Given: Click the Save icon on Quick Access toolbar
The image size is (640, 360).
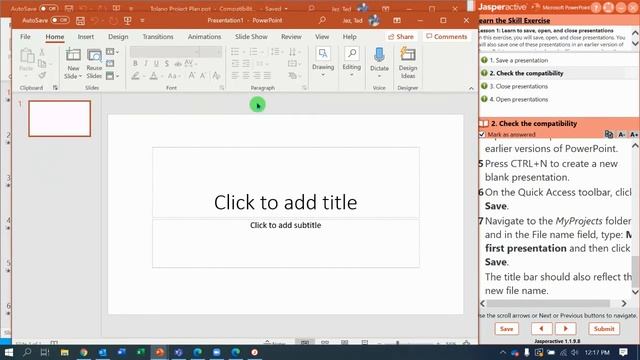Looking at the screenshot, I should pos(80,20).
